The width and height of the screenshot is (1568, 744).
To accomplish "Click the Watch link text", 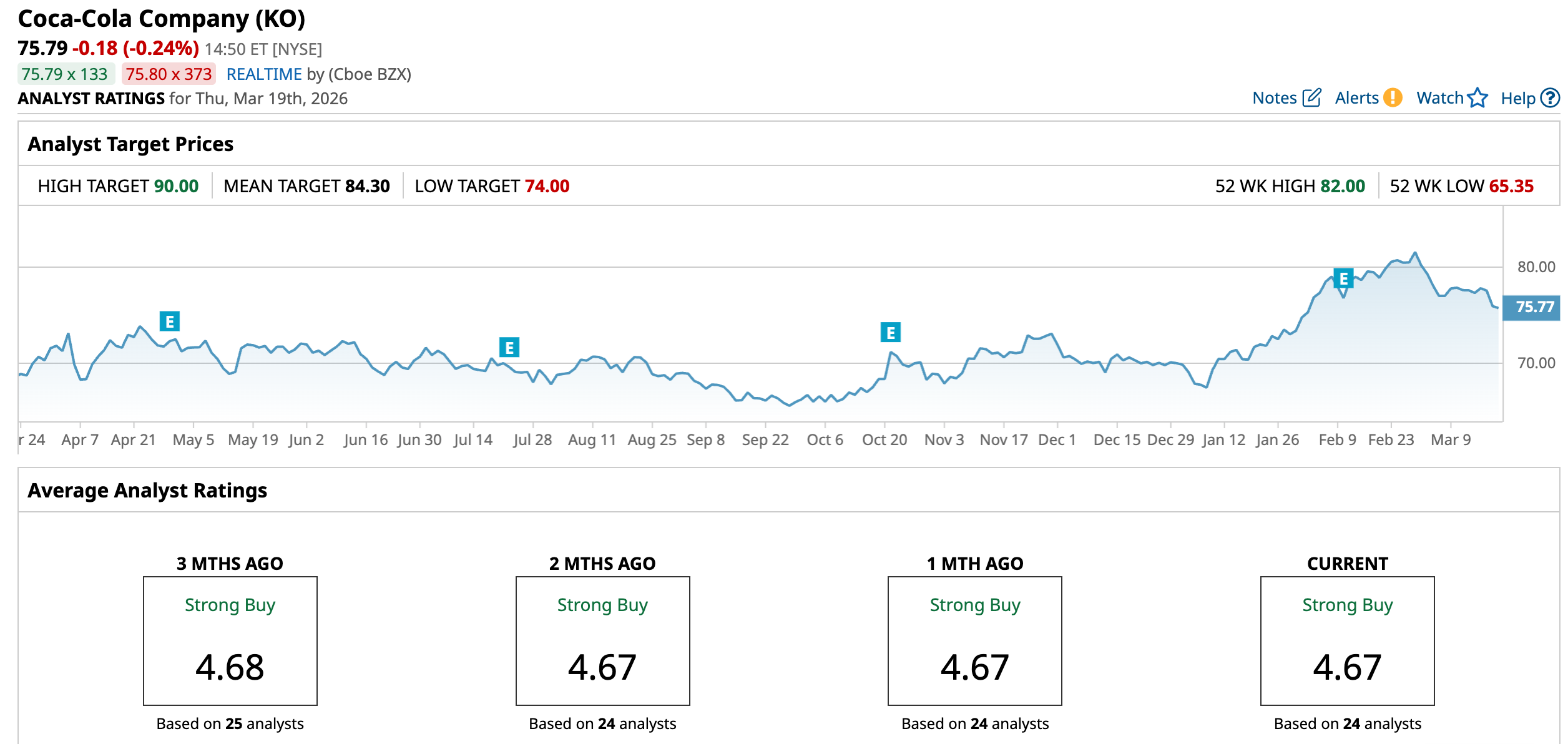I will 1439,98.
